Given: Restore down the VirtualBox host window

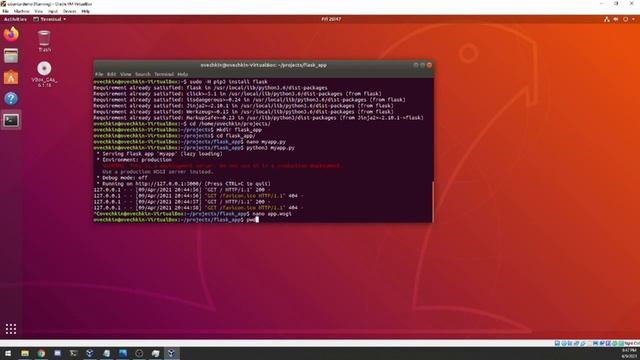Looking at the screenshot, I should tap(616, 4).
